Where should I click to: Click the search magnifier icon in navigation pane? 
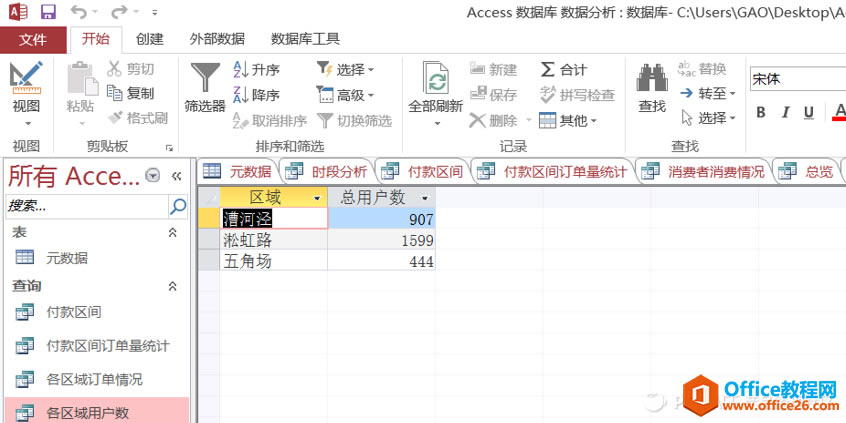point(178,206)
